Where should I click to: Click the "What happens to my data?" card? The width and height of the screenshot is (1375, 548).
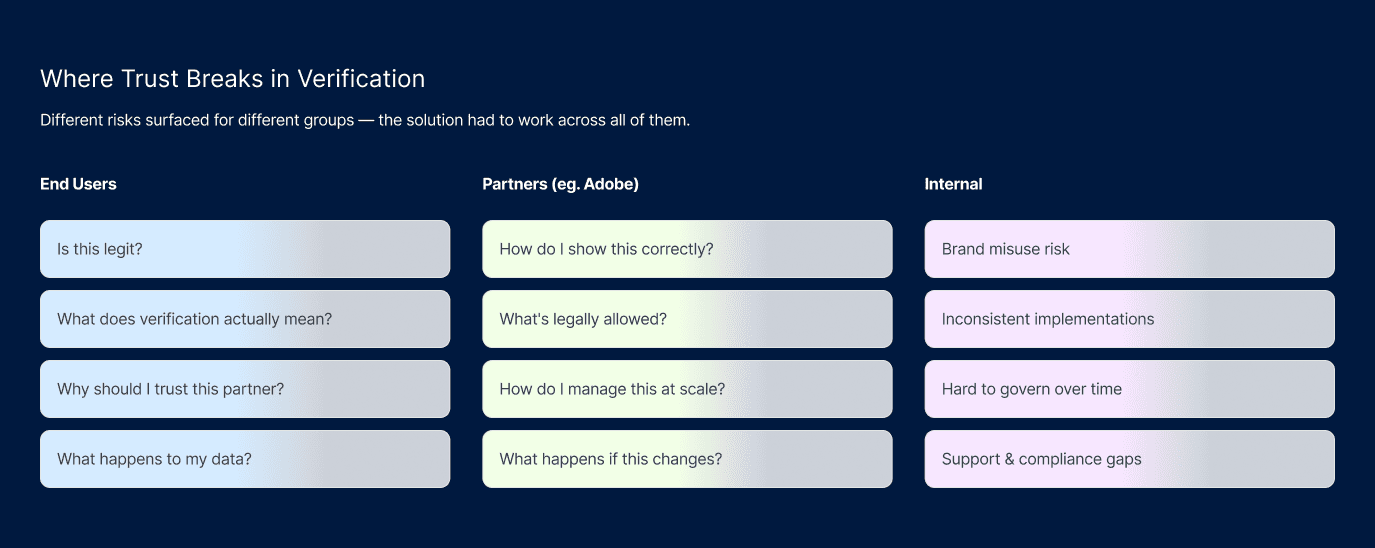point(245,459)
